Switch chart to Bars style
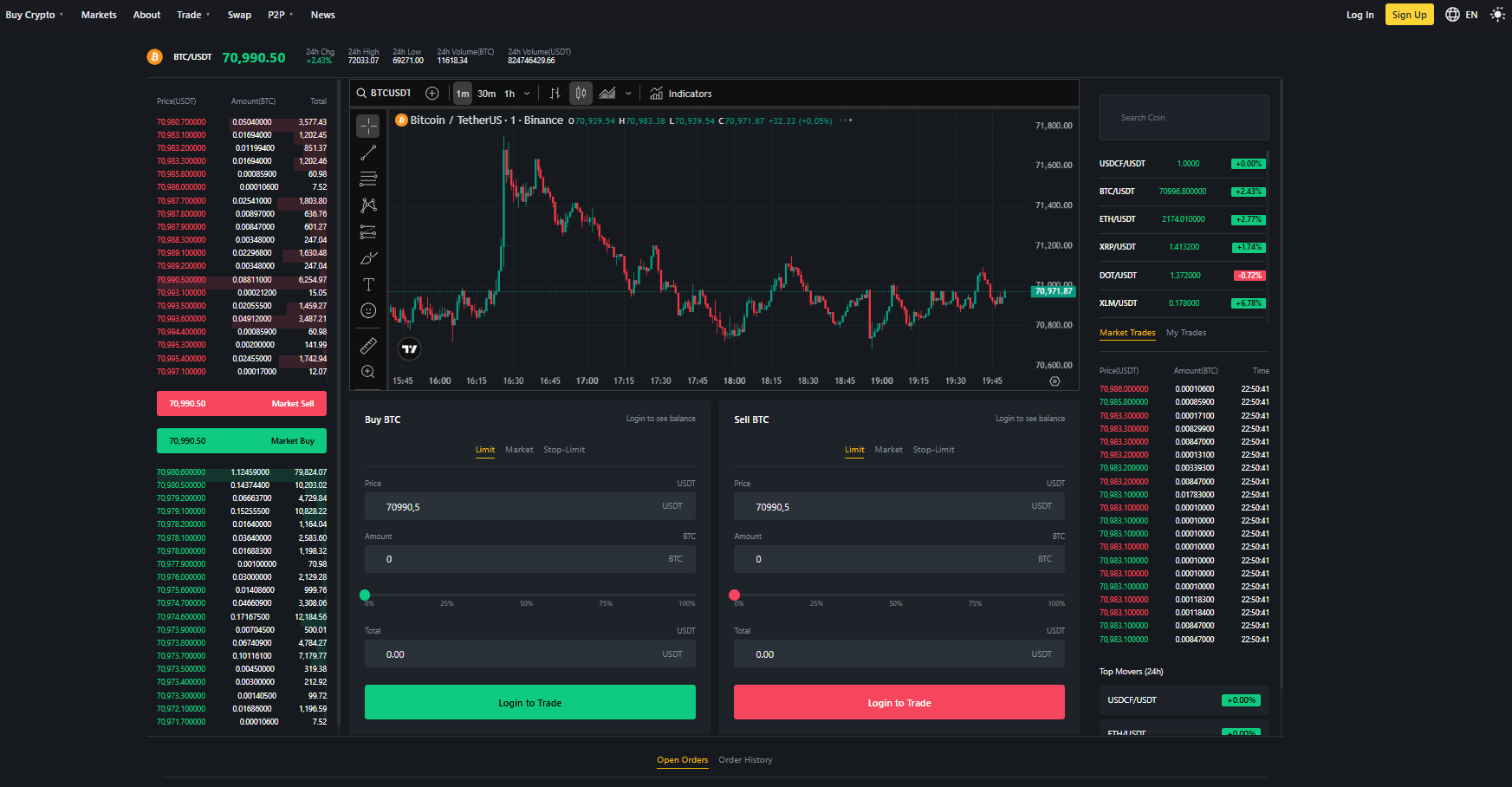Viewport: 1512px width, 787px height. pos(555,94)
